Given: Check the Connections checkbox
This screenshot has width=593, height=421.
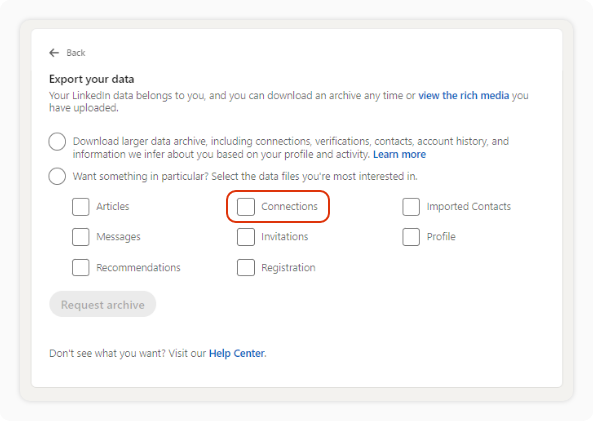Looking at the screenshot, I should (246, 207).
